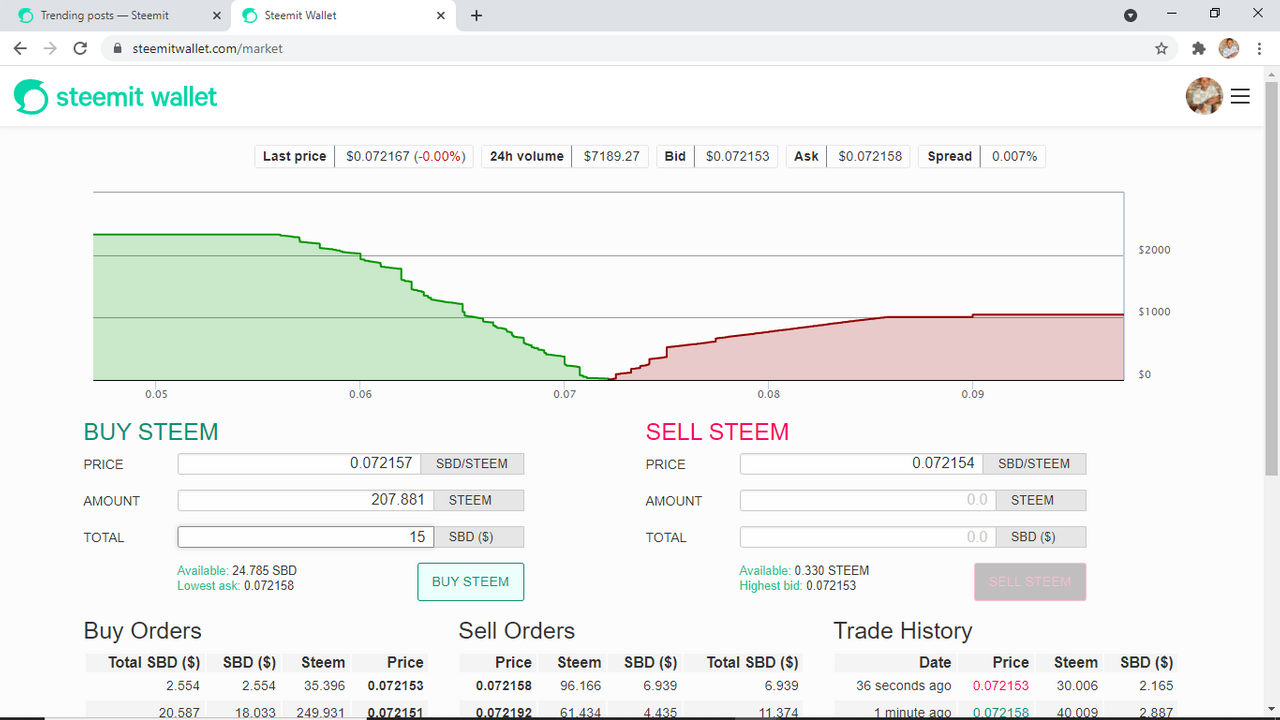Click the browser forward arrow
Viewport: 1280px width, 720px height.
[x=50, y=48]
